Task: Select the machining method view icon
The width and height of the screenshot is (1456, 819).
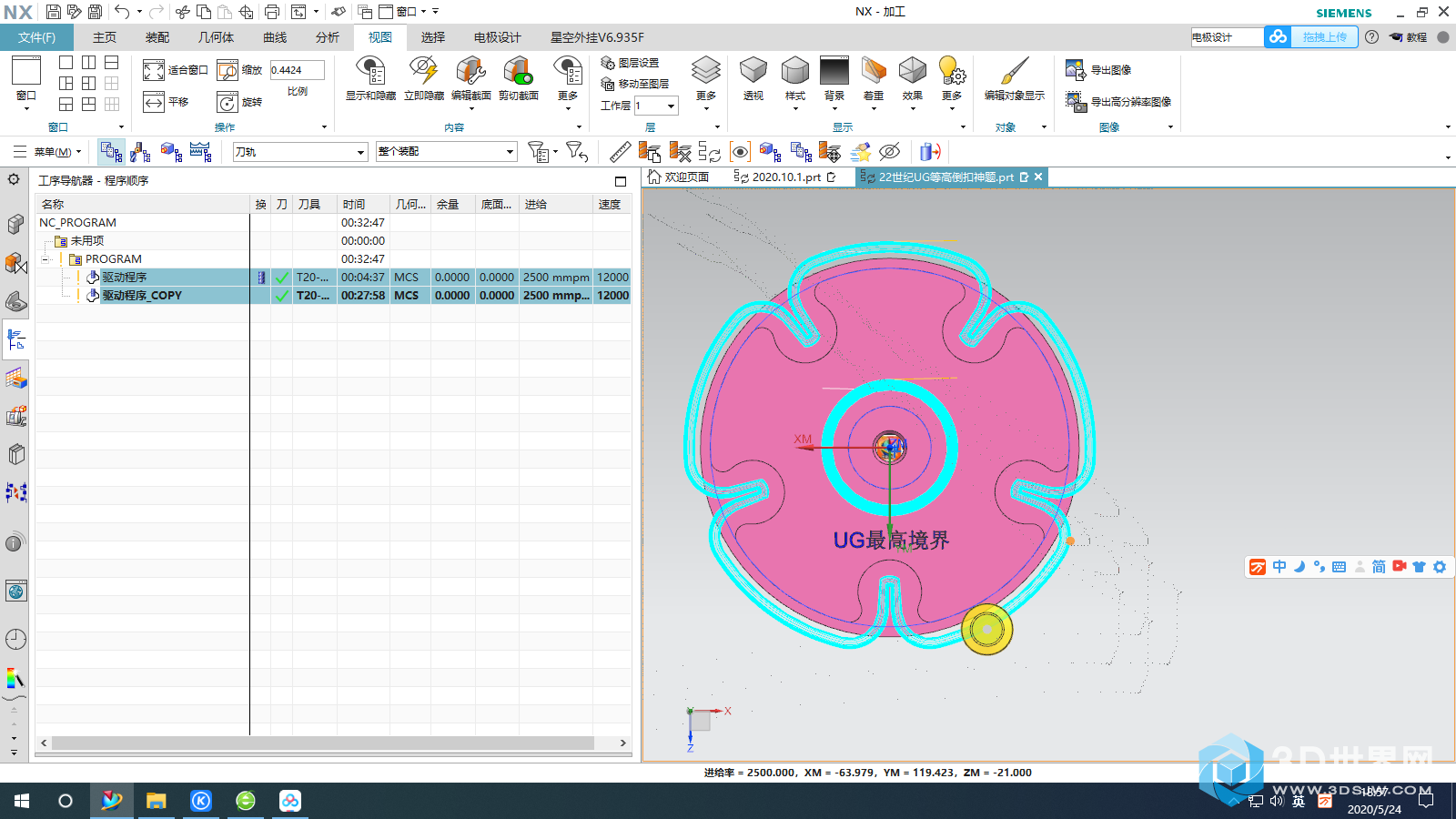Action: [200, 152]
